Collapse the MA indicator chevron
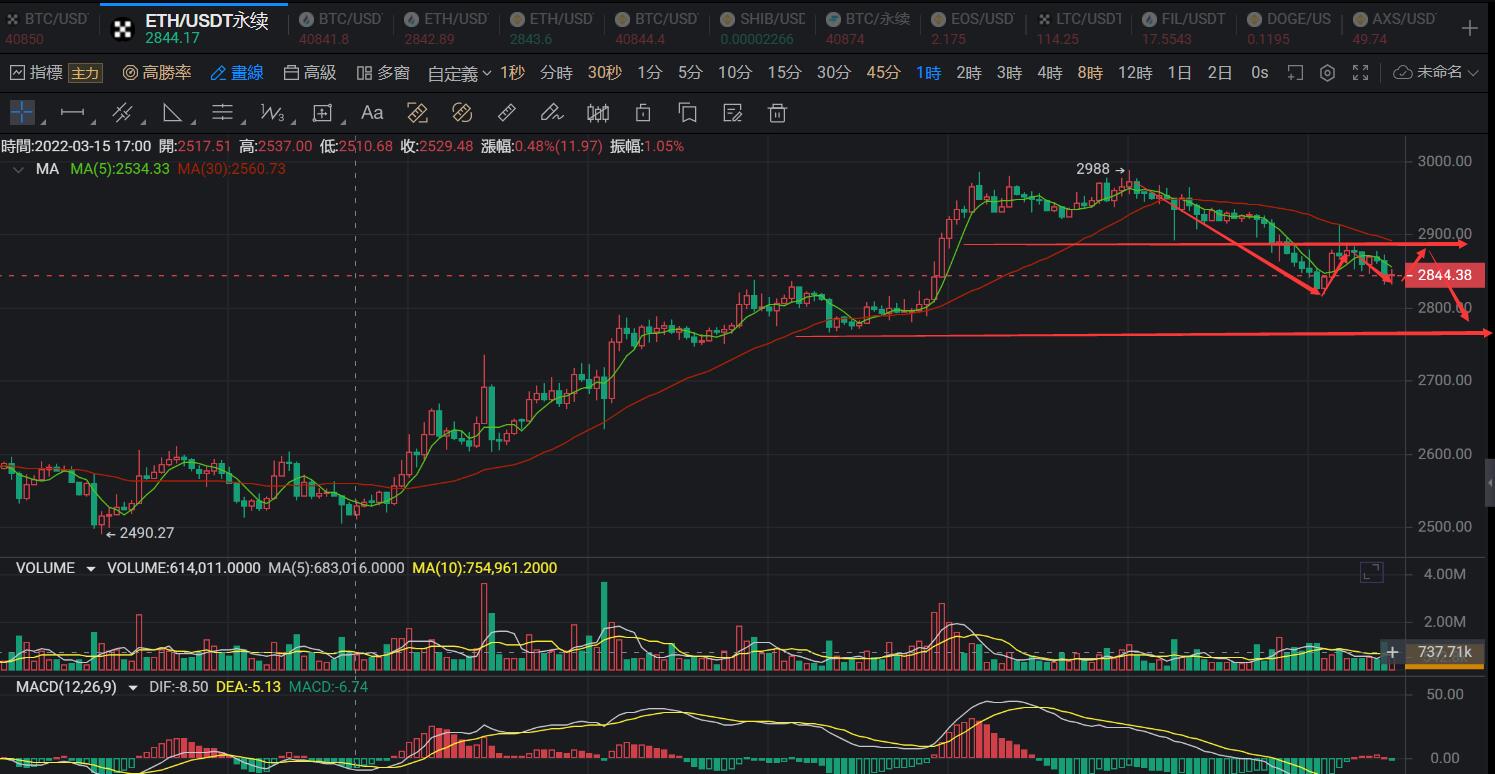The image size is (1495, 774). point(17,170)
